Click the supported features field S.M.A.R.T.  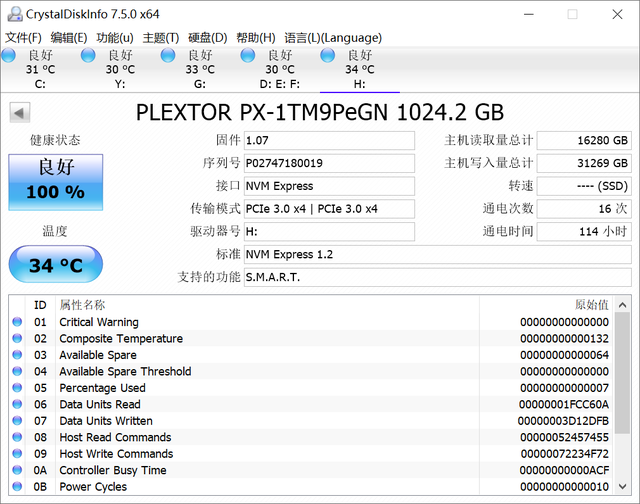coord(438,278)
